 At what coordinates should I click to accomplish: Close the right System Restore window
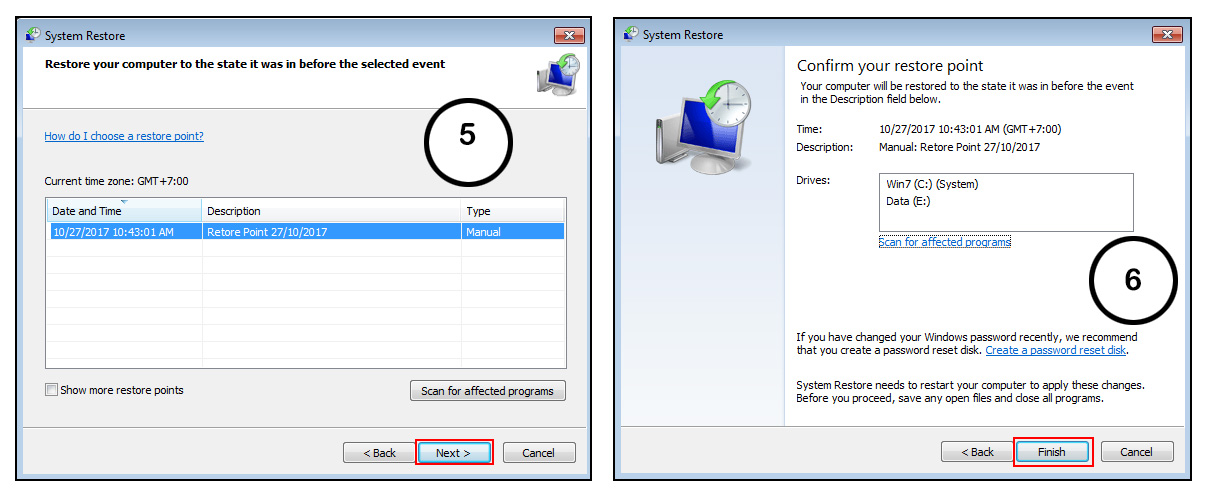pos(1166,35)
